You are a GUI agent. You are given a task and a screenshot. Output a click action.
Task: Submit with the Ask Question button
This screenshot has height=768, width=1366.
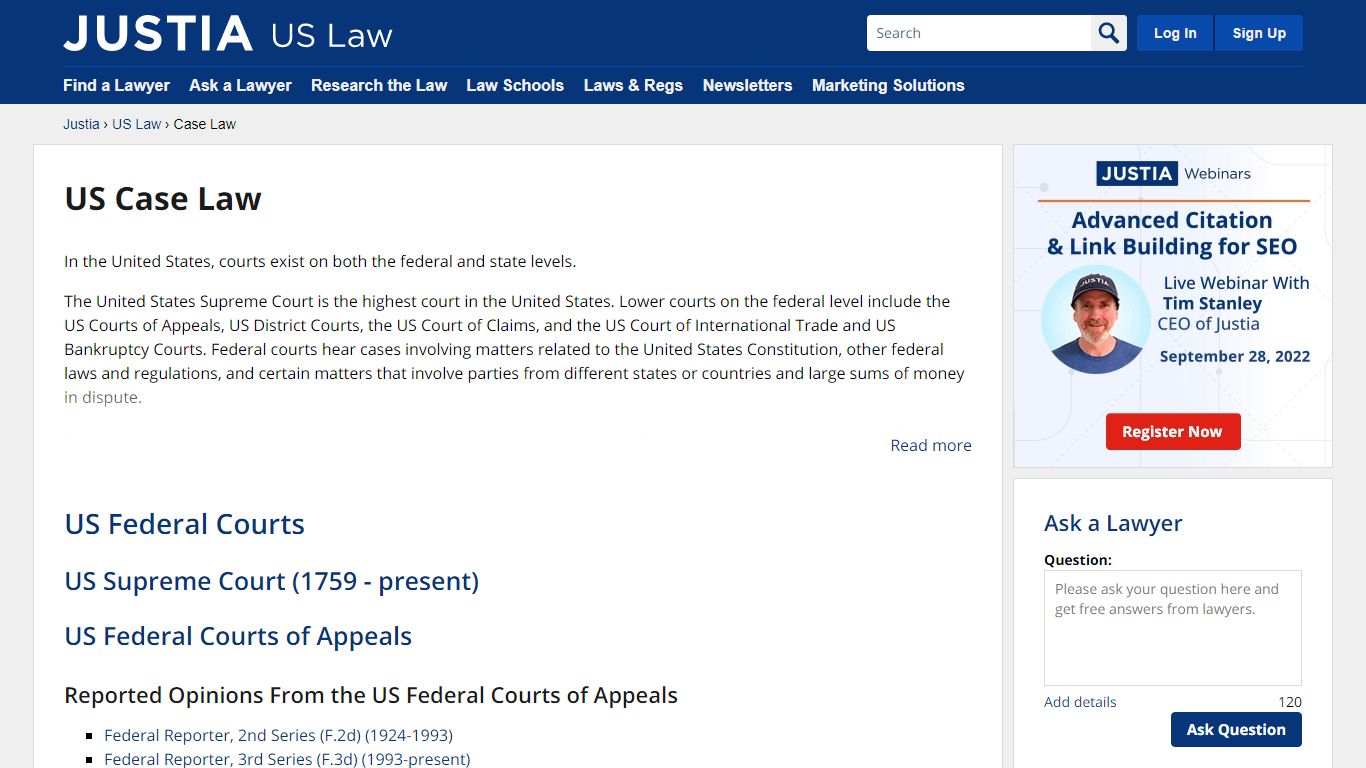1236,730
